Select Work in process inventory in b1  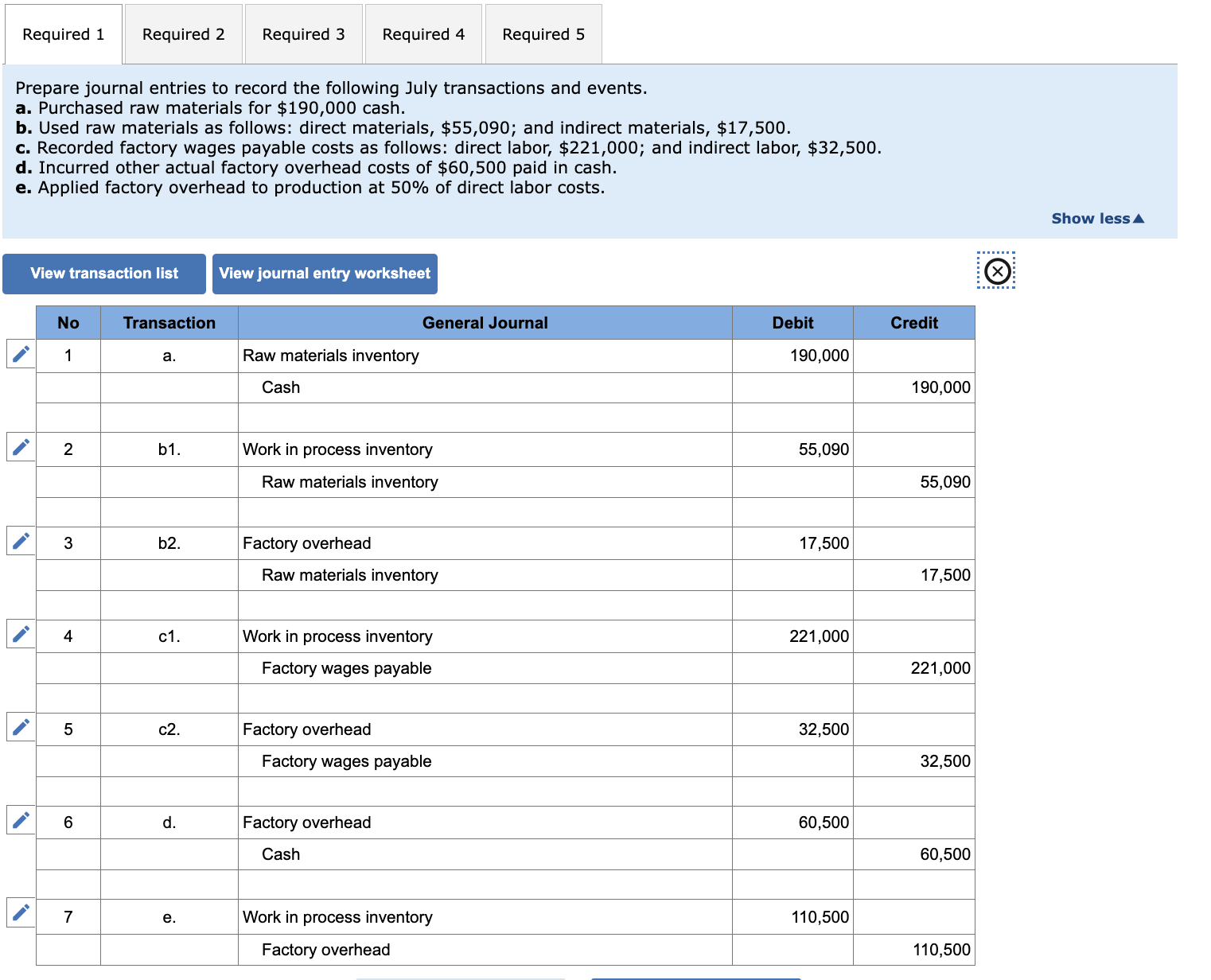pos(485,449)
